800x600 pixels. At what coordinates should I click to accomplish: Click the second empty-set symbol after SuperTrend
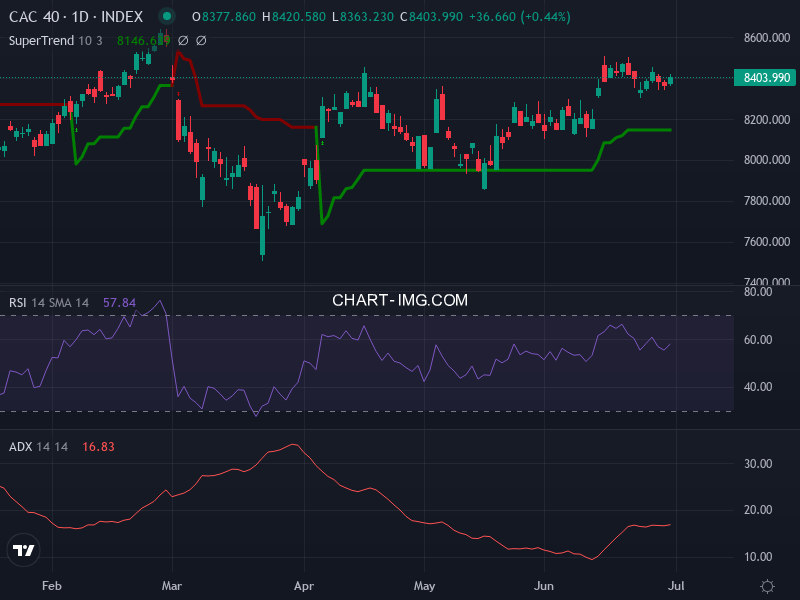(201, 40)
